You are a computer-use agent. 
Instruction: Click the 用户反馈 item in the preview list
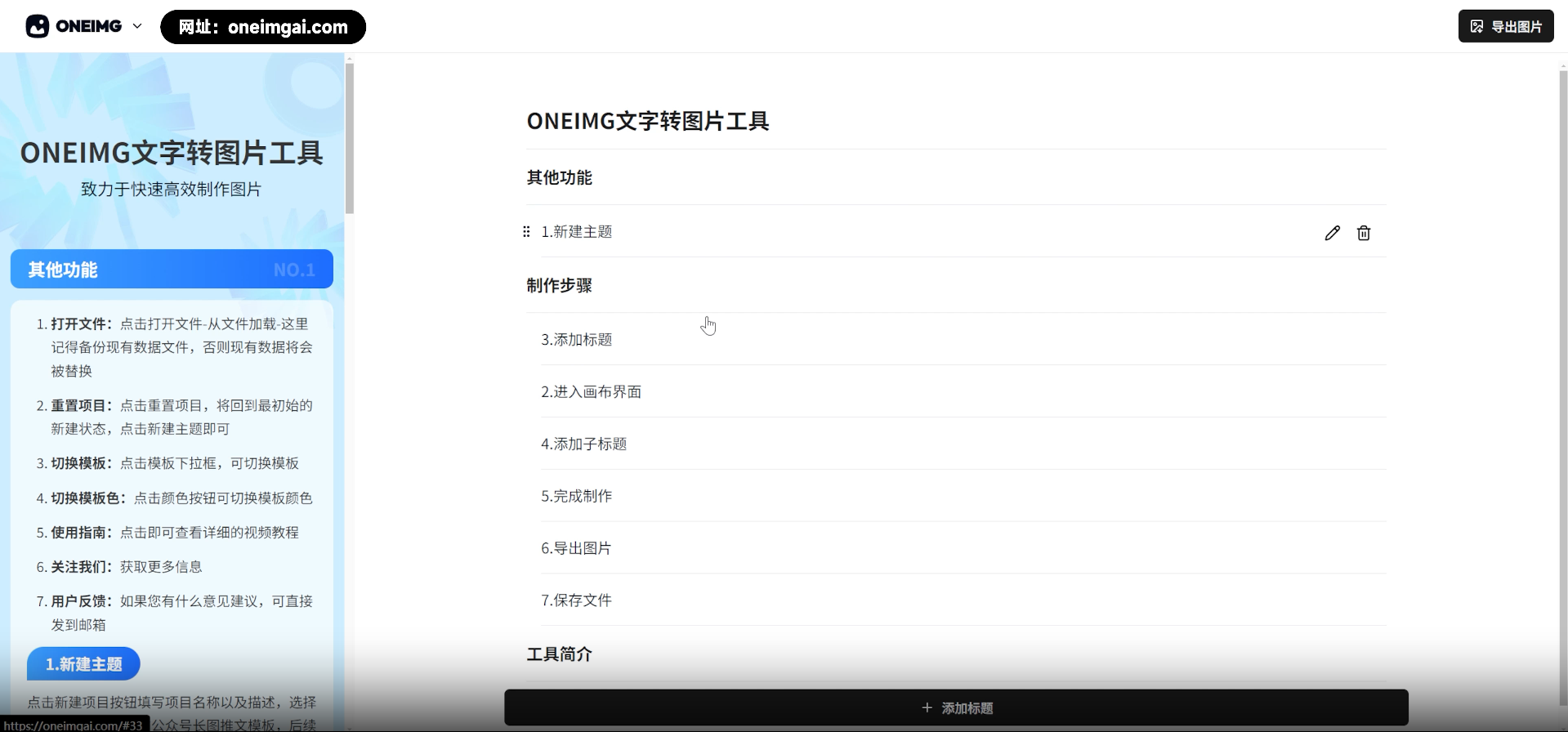[x=175, y=613]
